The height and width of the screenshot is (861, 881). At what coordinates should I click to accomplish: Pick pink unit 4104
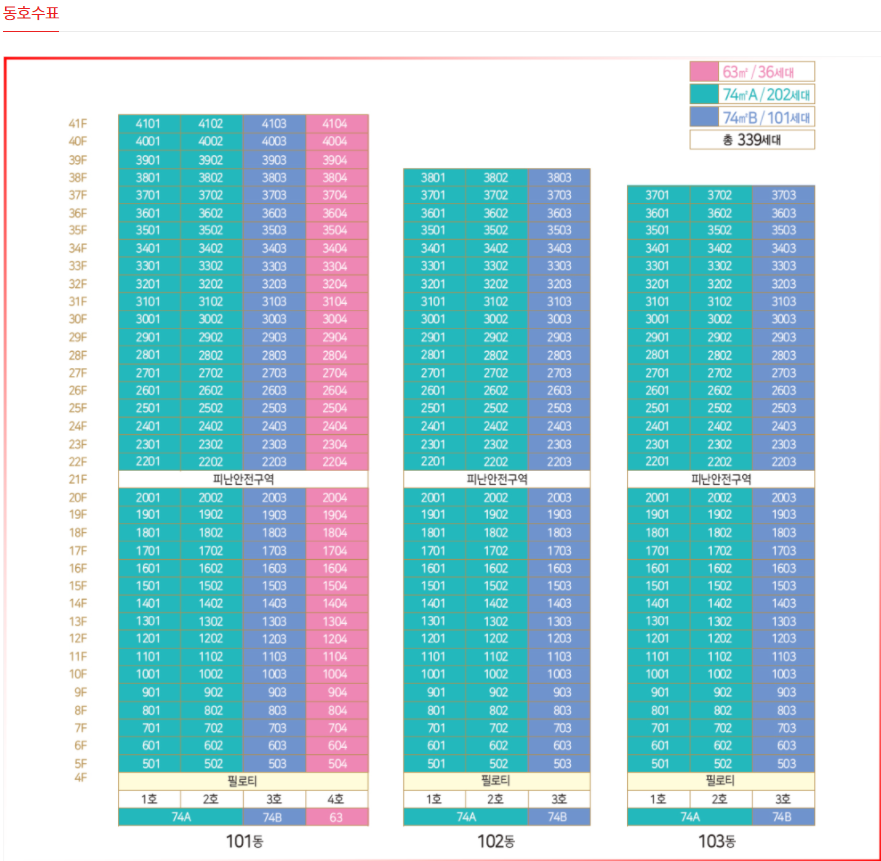pos(337,124)
